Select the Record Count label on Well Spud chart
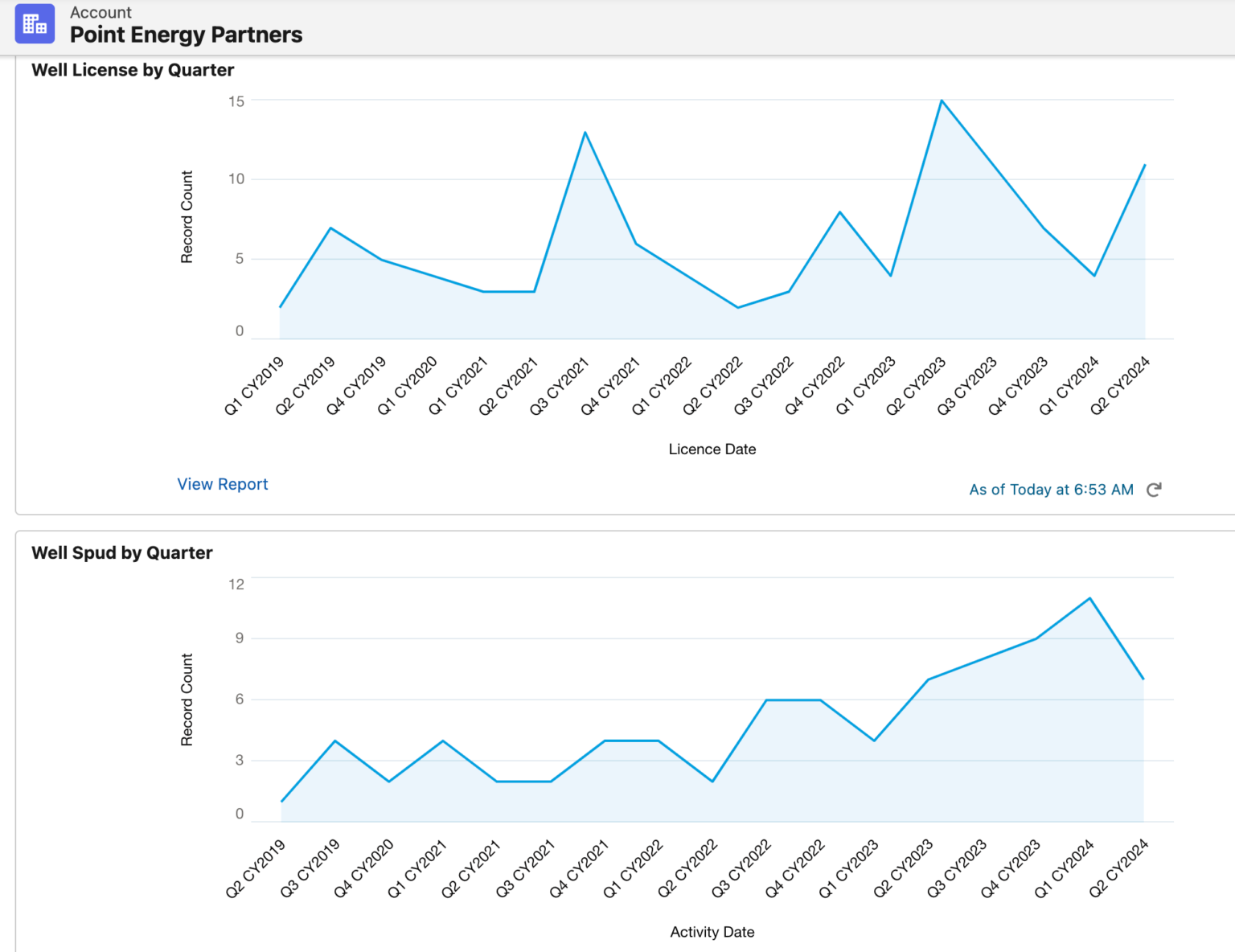 (x=187, y=700)
